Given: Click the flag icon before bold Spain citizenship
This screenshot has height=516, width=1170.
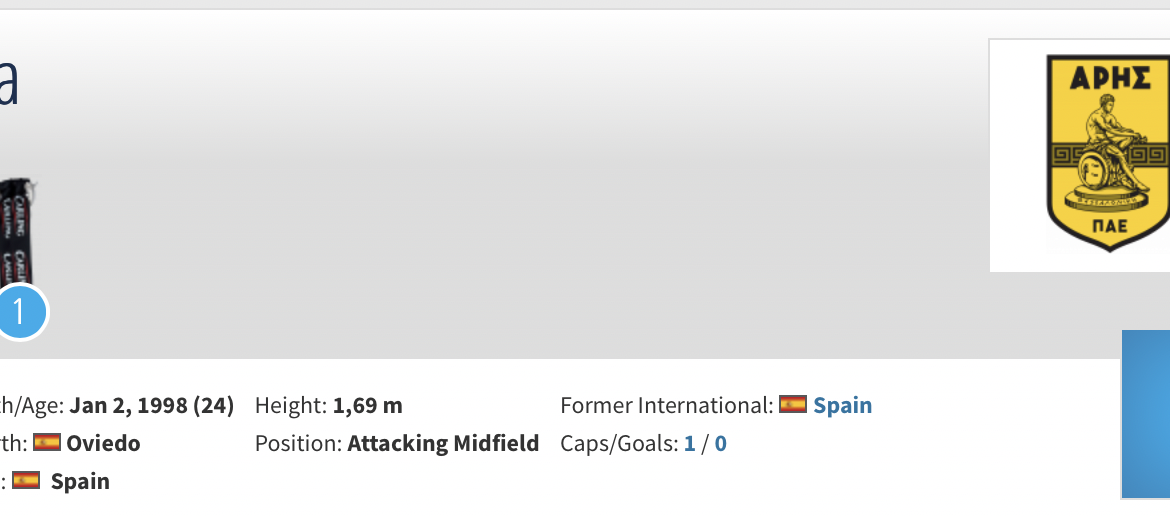Looking at the screenshot, I should coord(26,481).
